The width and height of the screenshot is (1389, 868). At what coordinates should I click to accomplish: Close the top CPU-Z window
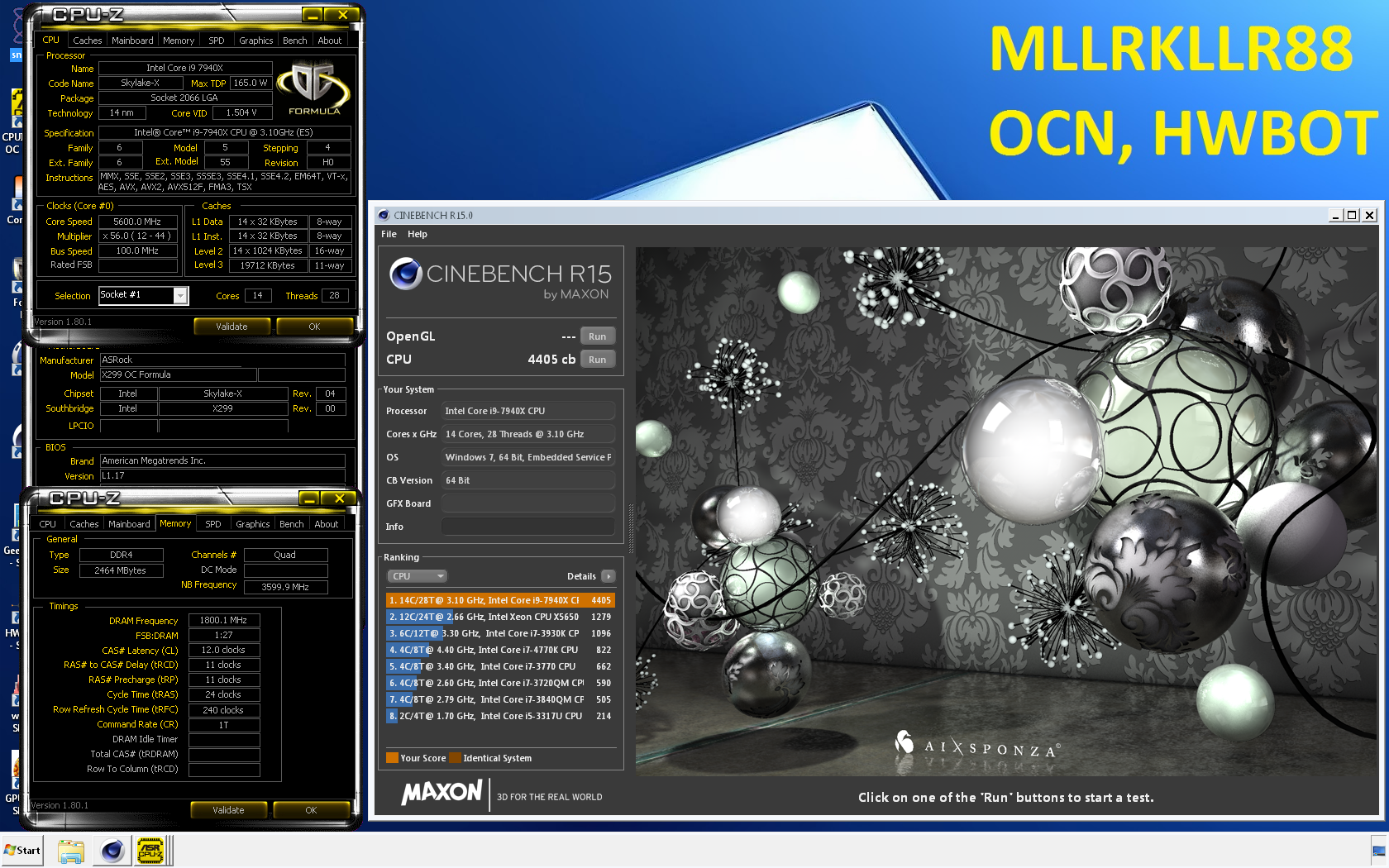click(x=341, y=15)
